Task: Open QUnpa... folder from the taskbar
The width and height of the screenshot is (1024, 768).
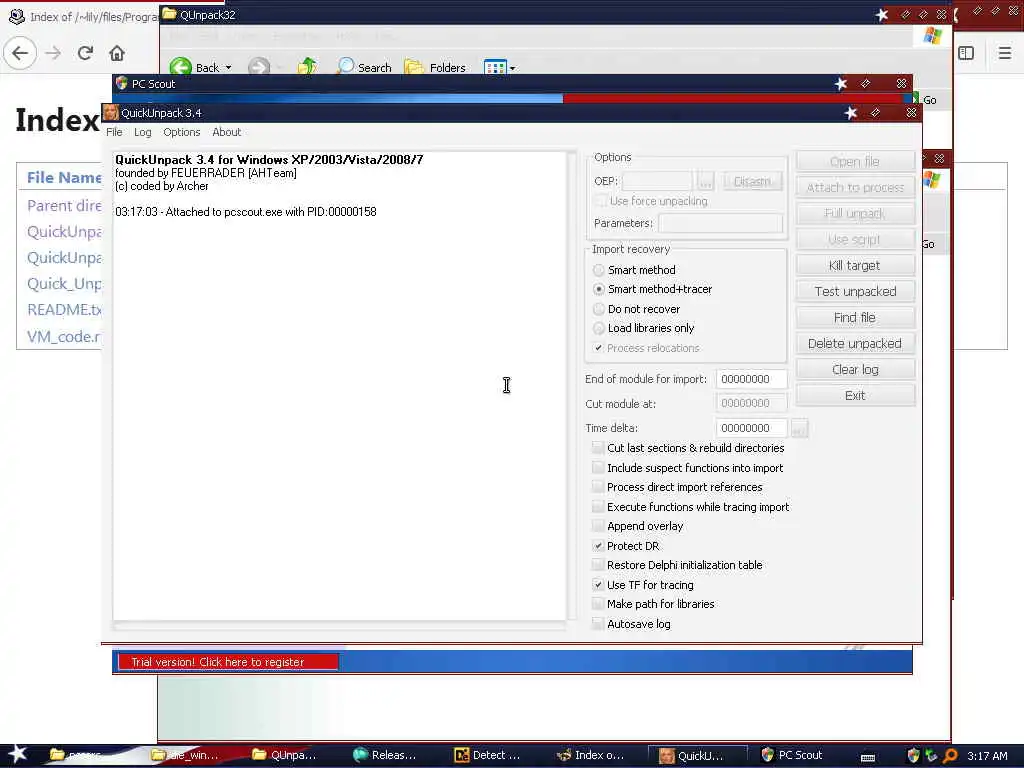Action: 285,755
